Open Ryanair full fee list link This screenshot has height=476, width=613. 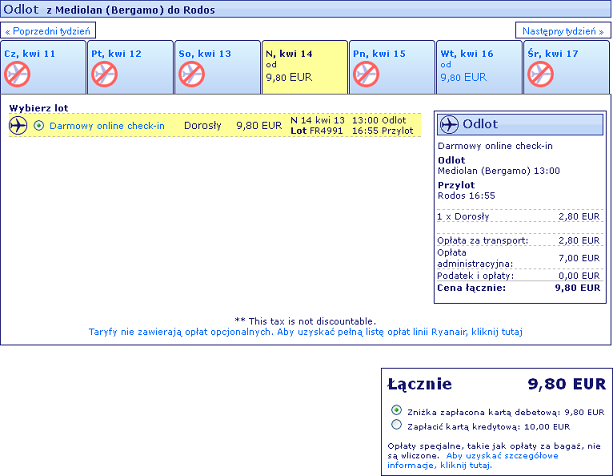point(305,332)
